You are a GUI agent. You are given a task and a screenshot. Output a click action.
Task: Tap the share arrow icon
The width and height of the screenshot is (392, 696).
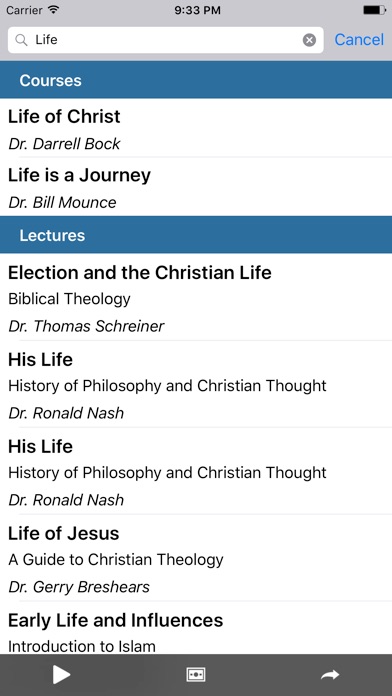[x=330, y=675]
